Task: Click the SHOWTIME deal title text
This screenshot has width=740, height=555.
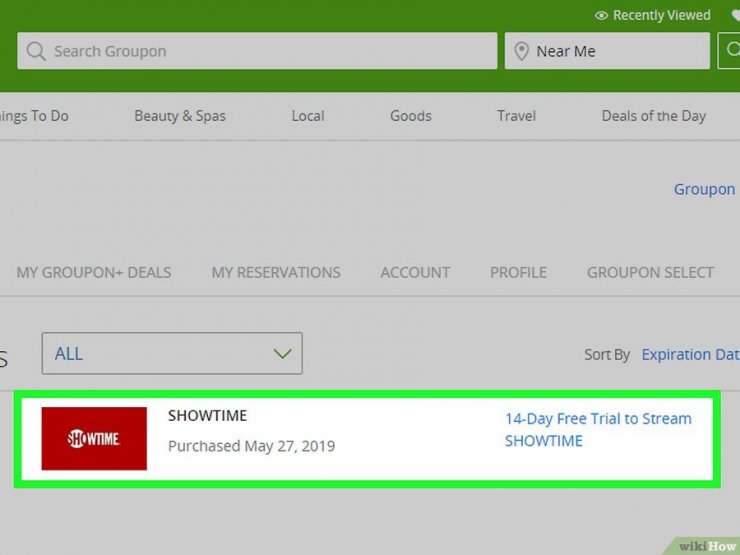Action: (x=207, y=415)
